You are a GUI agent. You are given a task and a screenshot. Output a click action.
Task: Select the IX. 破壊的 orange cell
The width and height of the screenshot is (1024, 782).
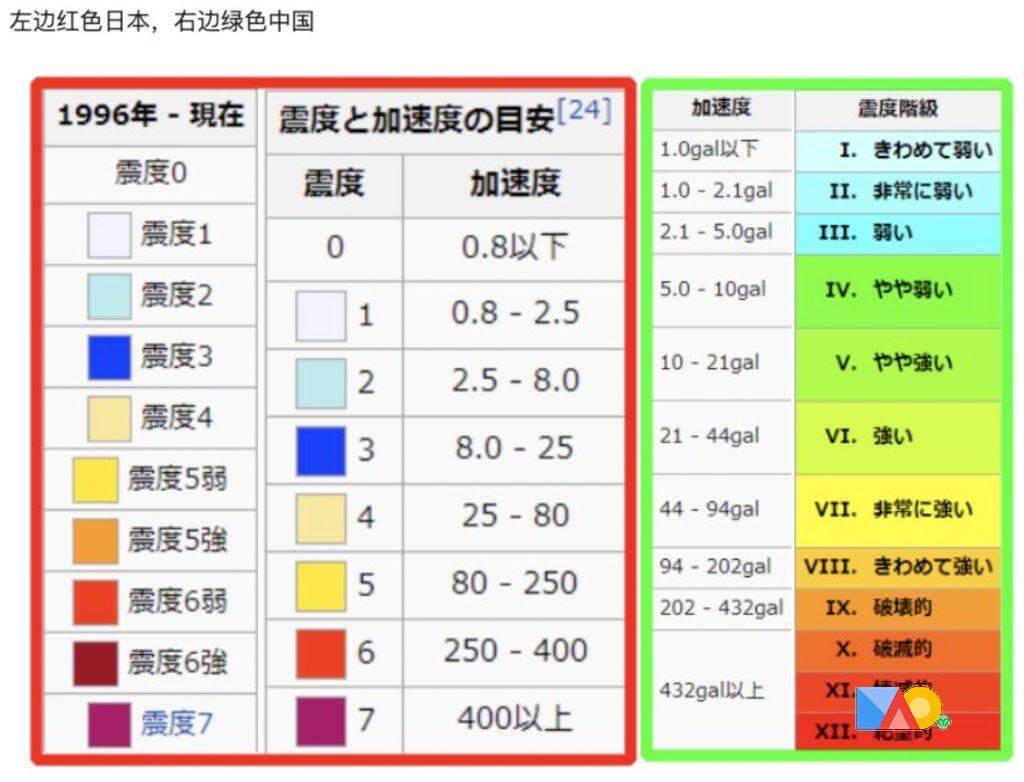pyautogui.click(x=898, y=607)
